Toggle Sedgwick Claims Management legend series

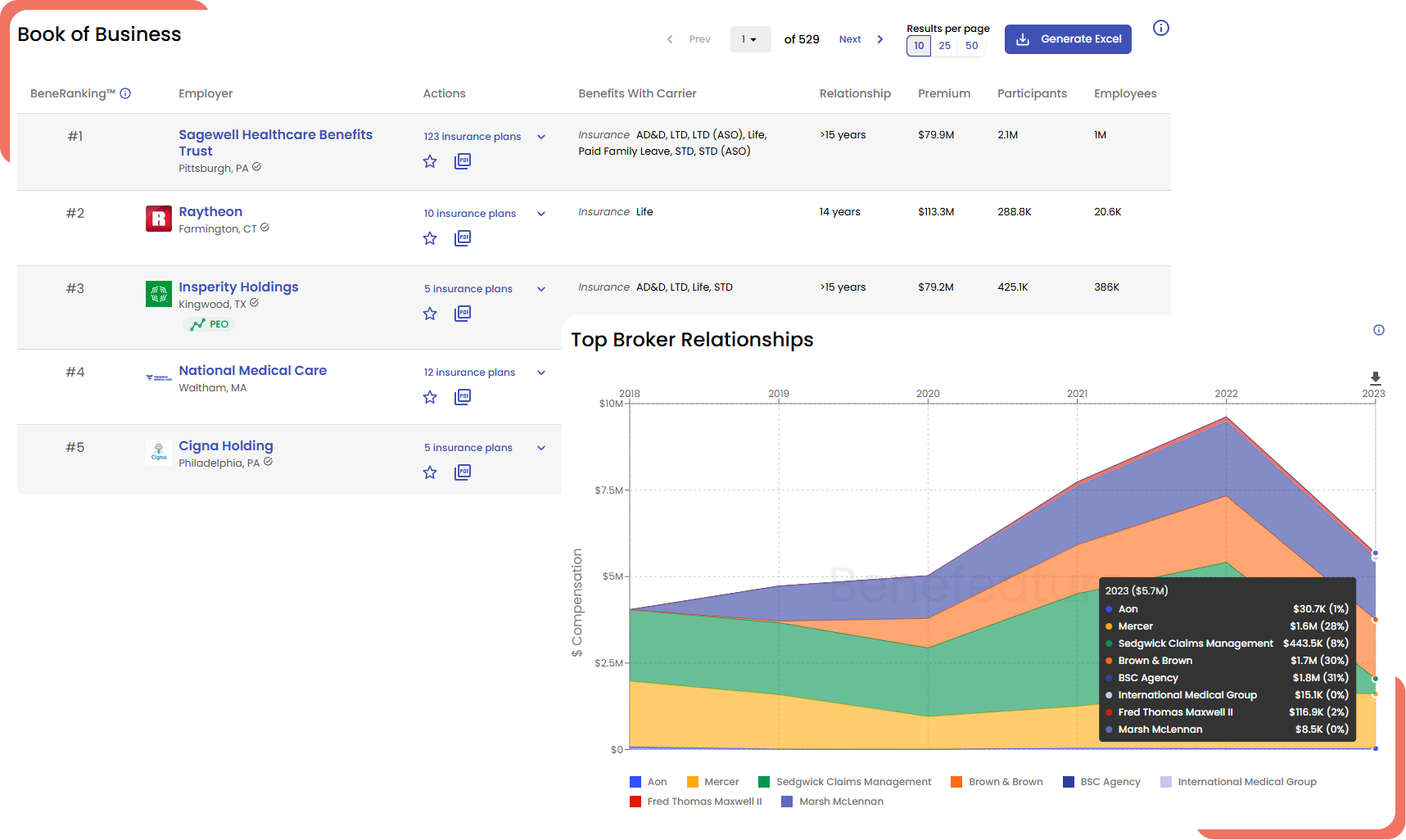click(x=845, y=782)
